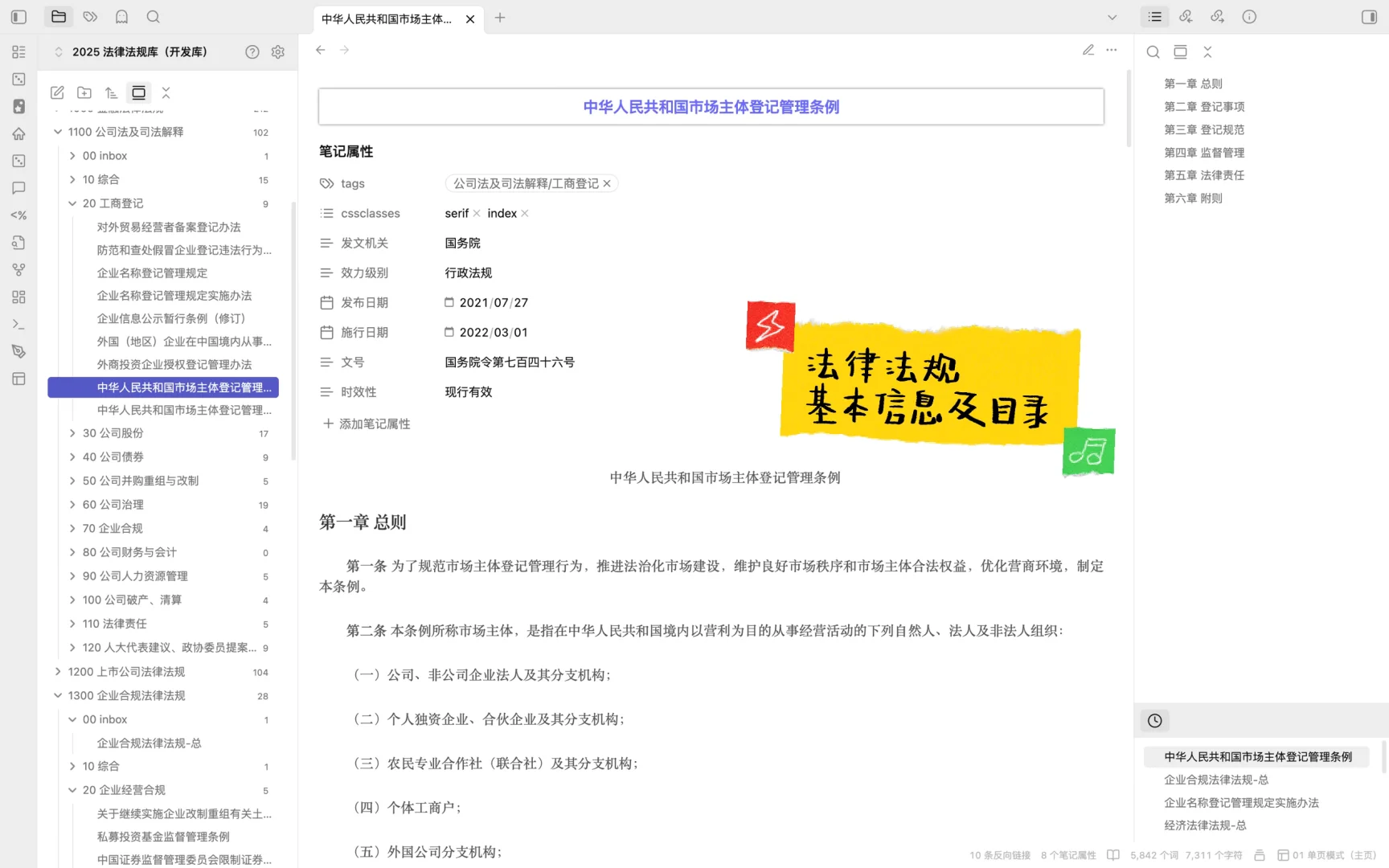Collapse the 20 工商登记 folder
The height and width of the screenshot is (868, 1389).
click(72, 203)
